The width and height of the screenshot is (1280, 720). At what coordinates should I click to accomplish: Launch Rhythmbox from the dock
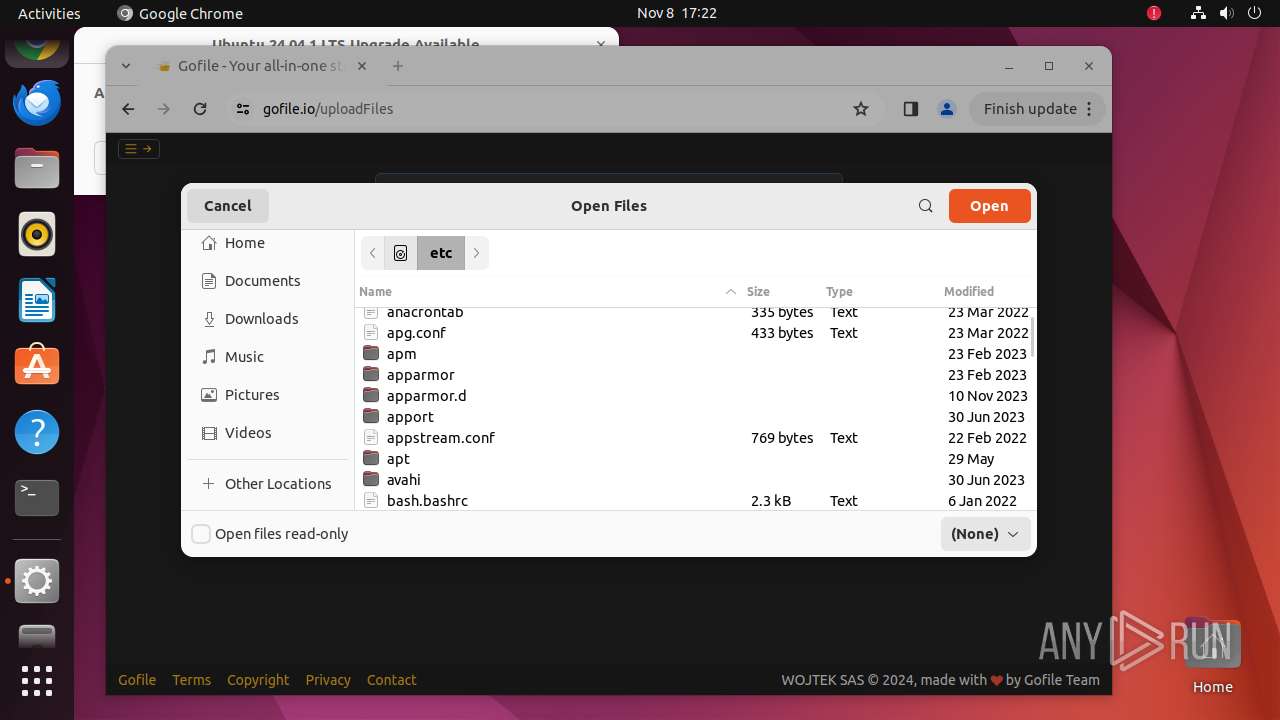[x=37, y=235]
